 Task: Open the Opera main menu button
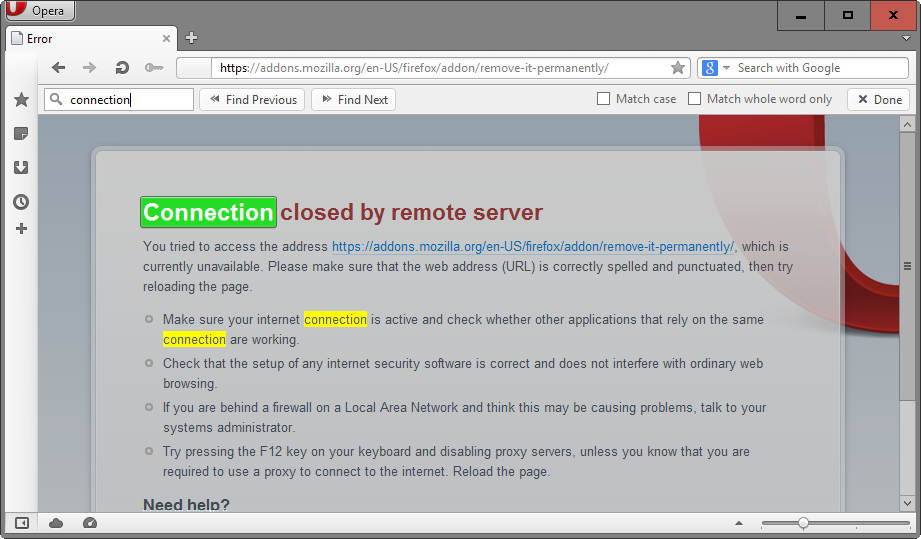[40, 11]
